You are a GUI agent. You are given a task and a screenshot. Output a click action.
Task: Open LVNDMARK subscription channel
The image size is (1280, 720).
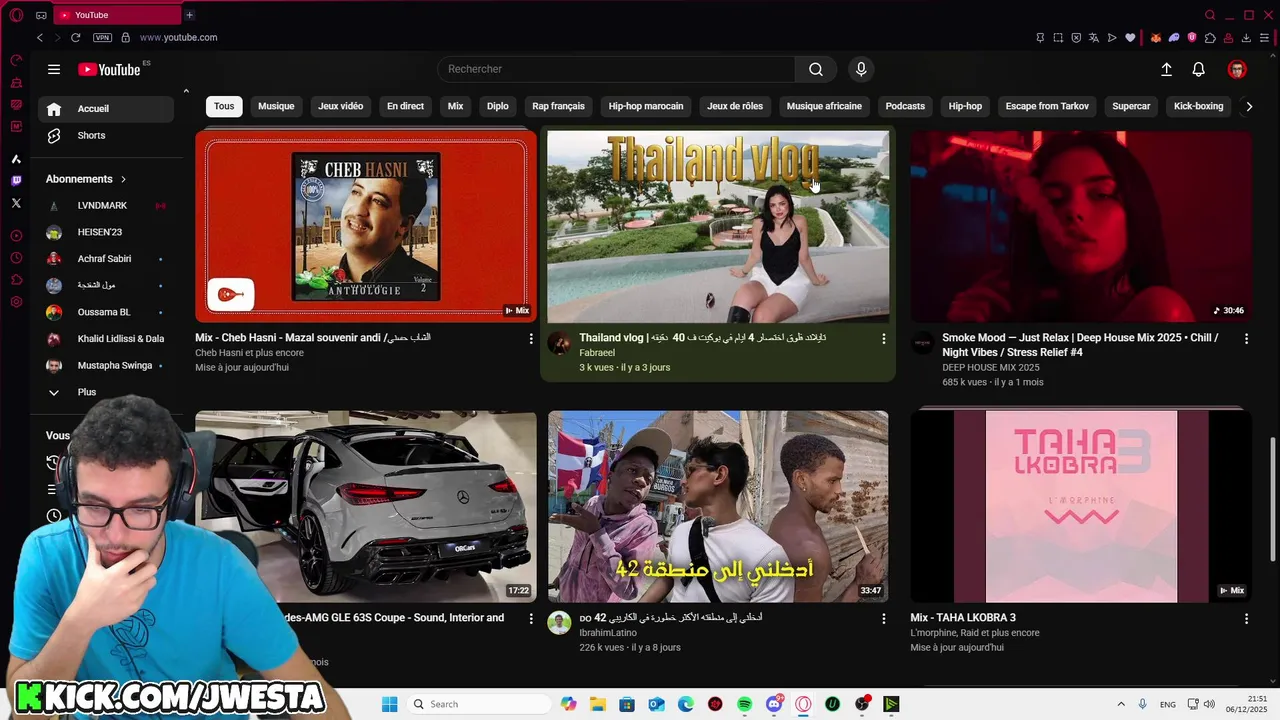[x=106, y=205]
